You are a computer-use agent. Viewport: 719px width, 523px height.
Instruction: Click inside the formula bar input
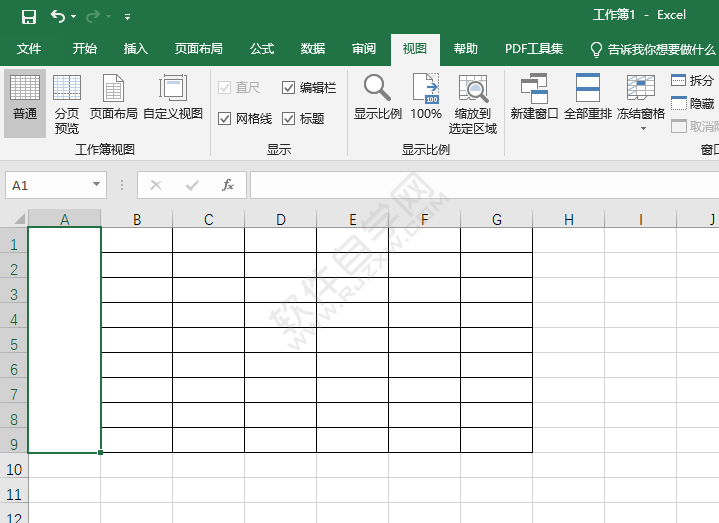click(x=484, y=185)
